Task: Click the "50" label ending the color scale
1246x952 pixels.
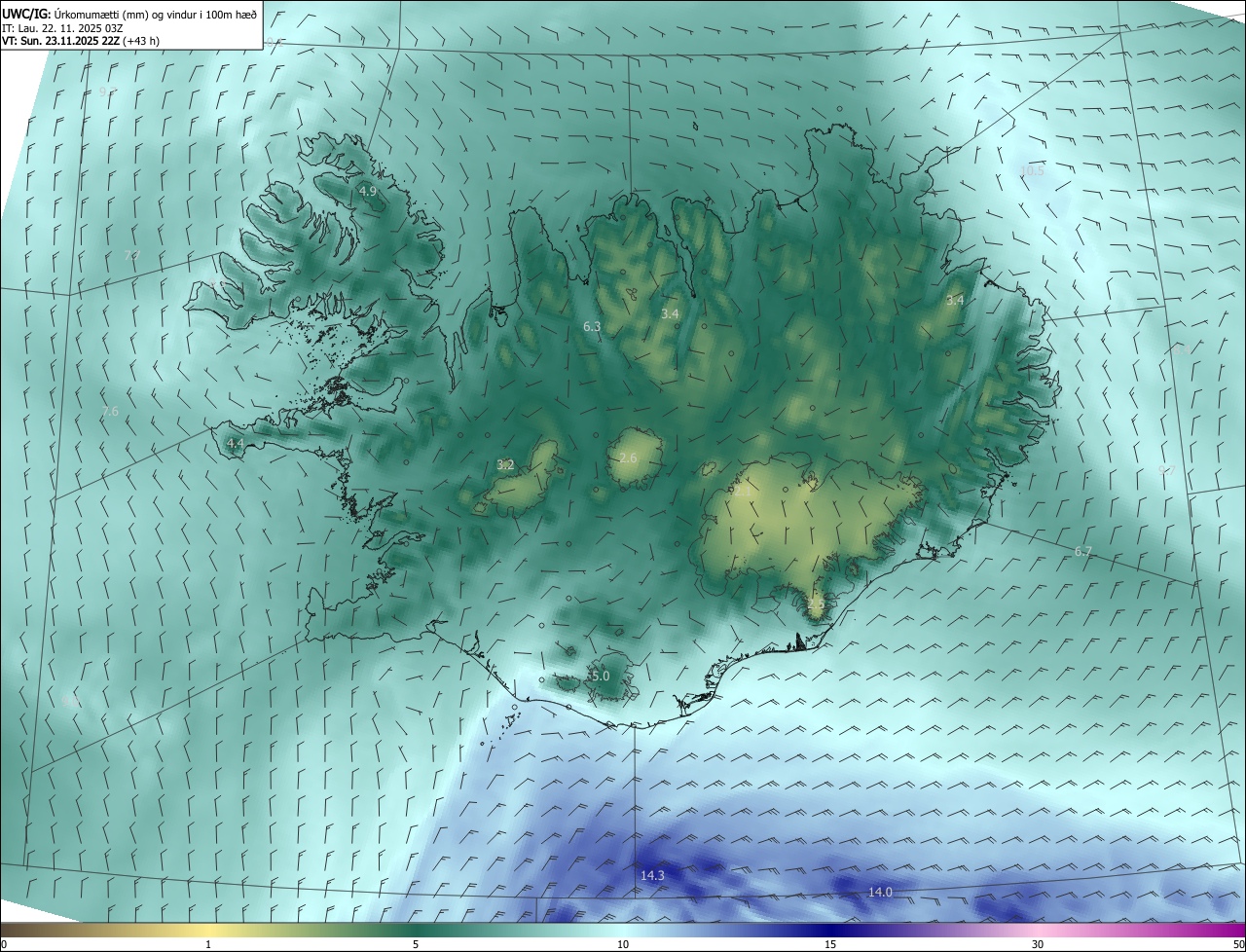Action: [1238, 945]
